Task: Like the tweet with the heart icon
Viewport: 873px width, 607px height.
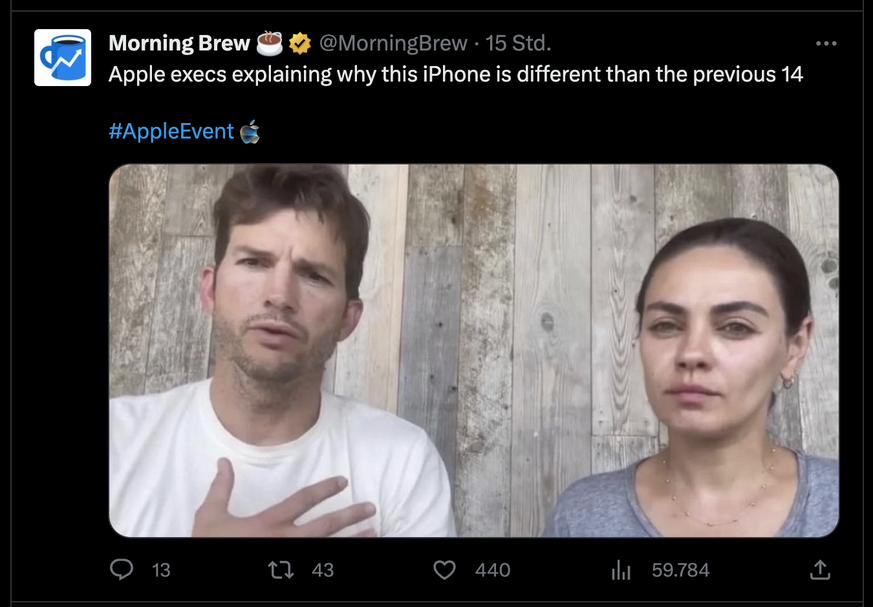Action: (x=444, y=569)
